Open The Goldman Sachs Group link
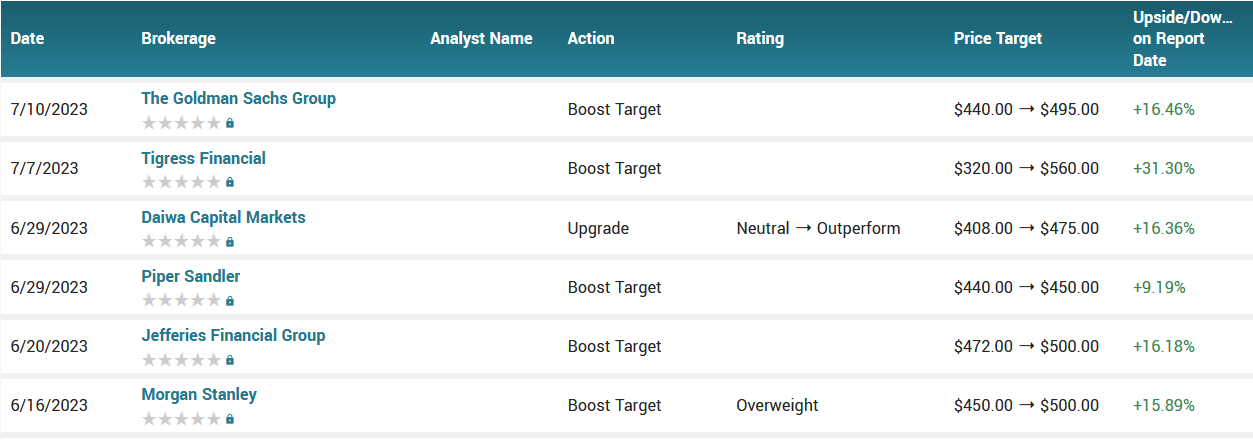1253x440 pixels. (x=239, y=98)
